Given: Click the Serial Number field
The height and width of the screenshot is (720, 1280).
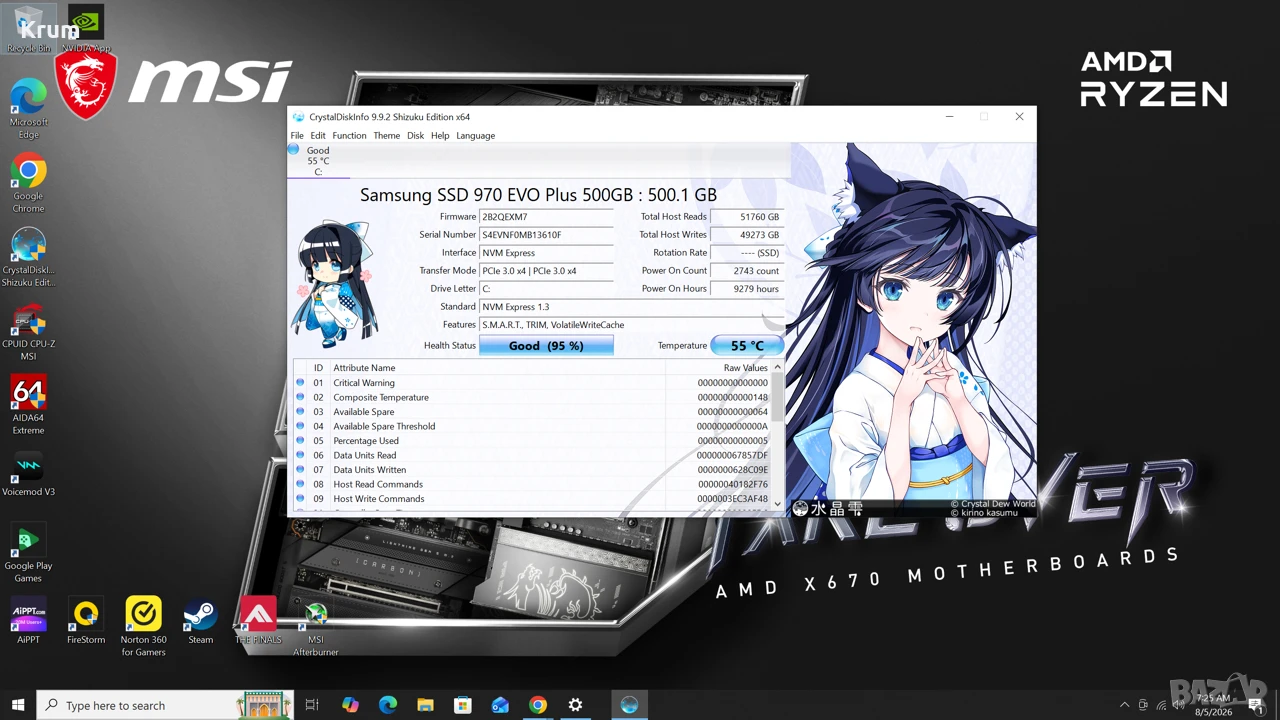Looking at the screenshot, I should [x=546, y=235].
